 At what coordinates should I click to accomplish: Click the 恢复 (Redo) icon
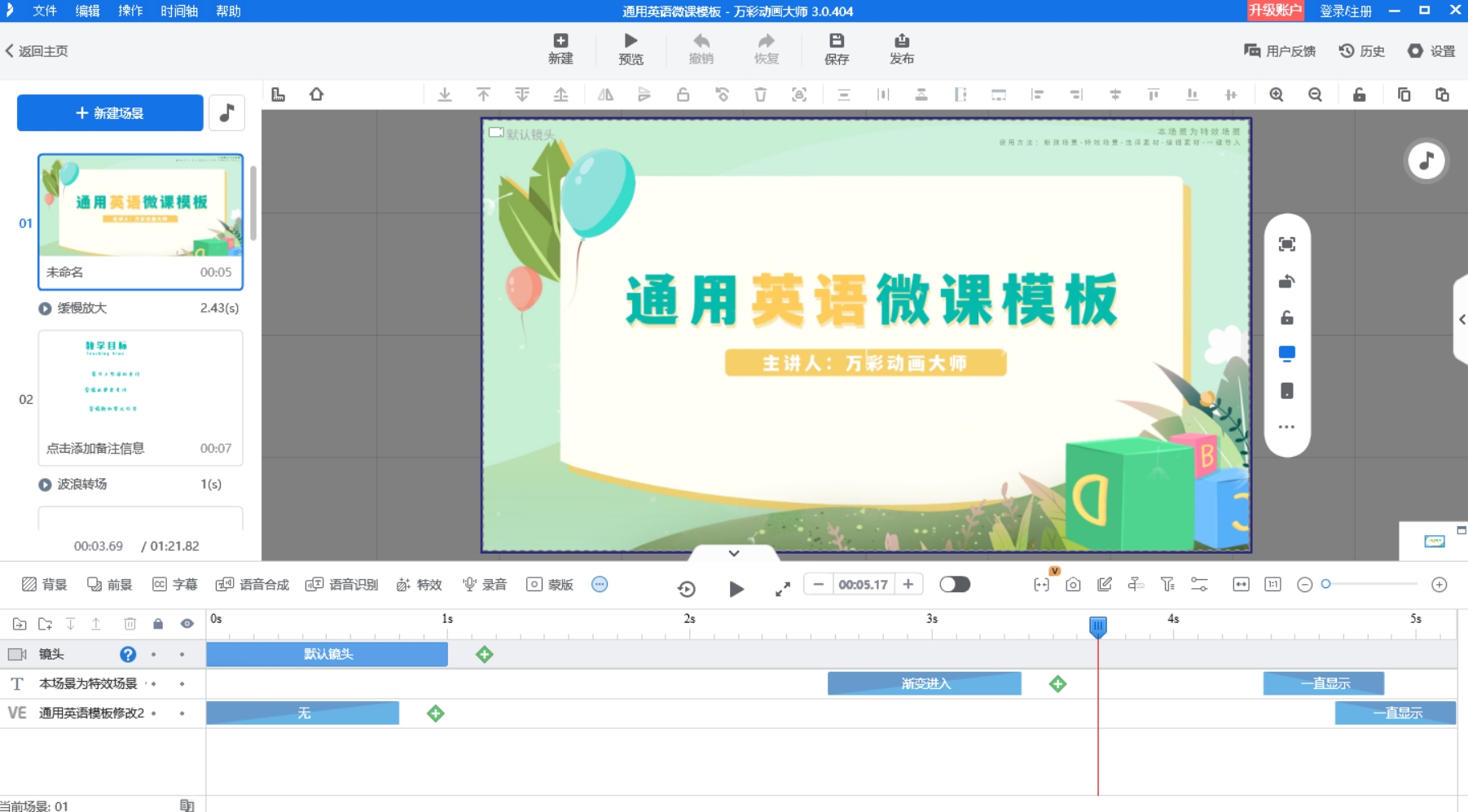tap(767, 41)
